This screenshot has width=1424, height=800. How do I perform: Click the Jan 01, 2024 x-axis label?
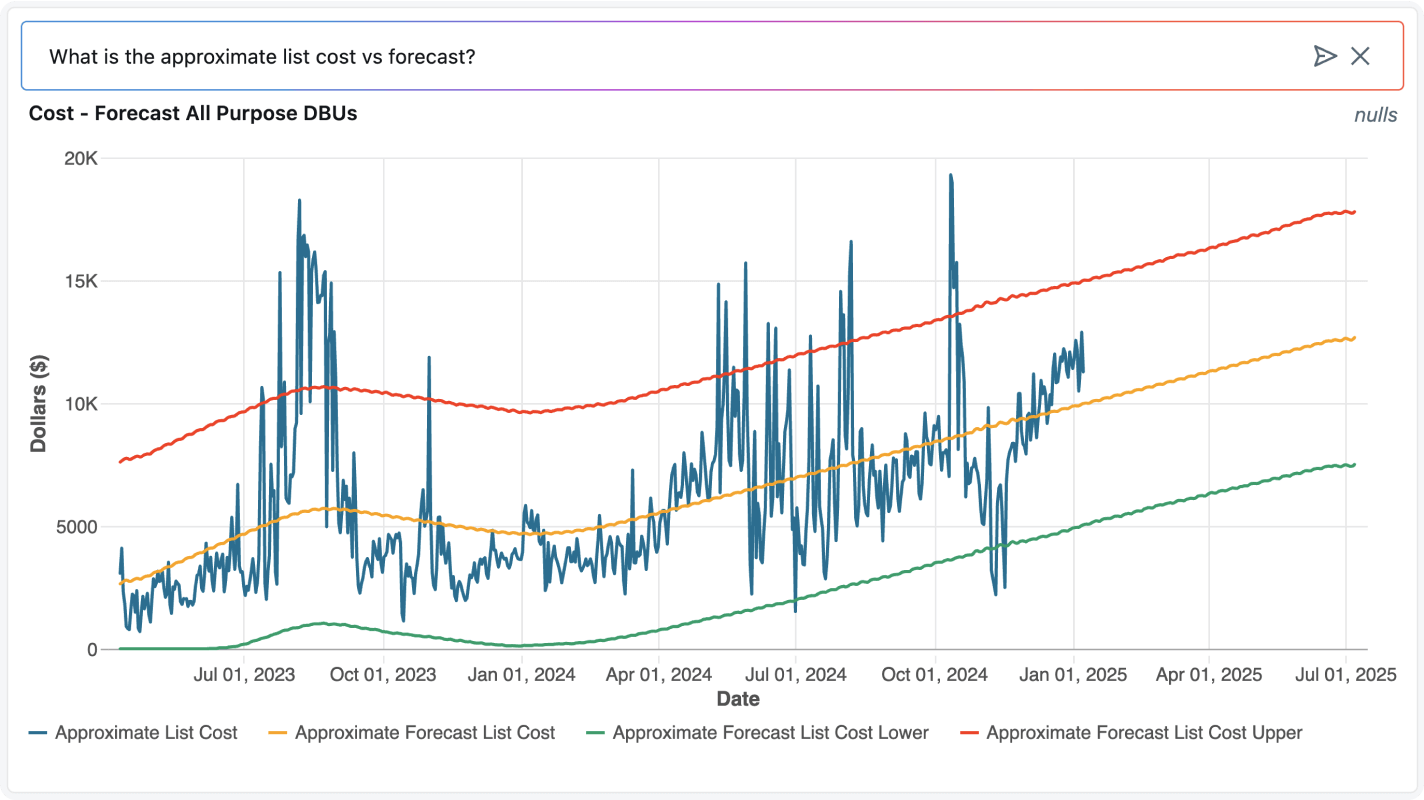[x=521, y=675]
